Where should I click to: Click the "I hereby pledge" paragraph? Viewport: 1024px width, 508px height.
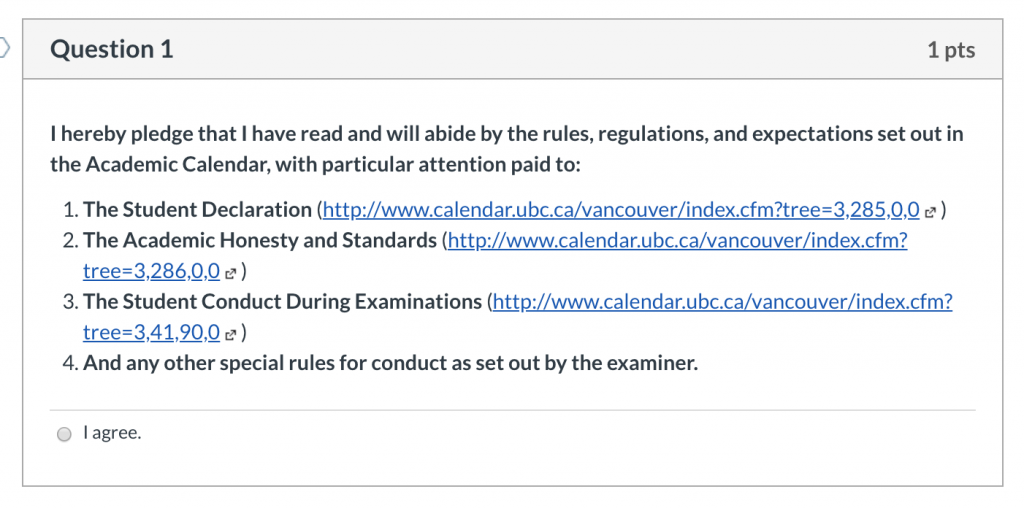tap(507, 150)
